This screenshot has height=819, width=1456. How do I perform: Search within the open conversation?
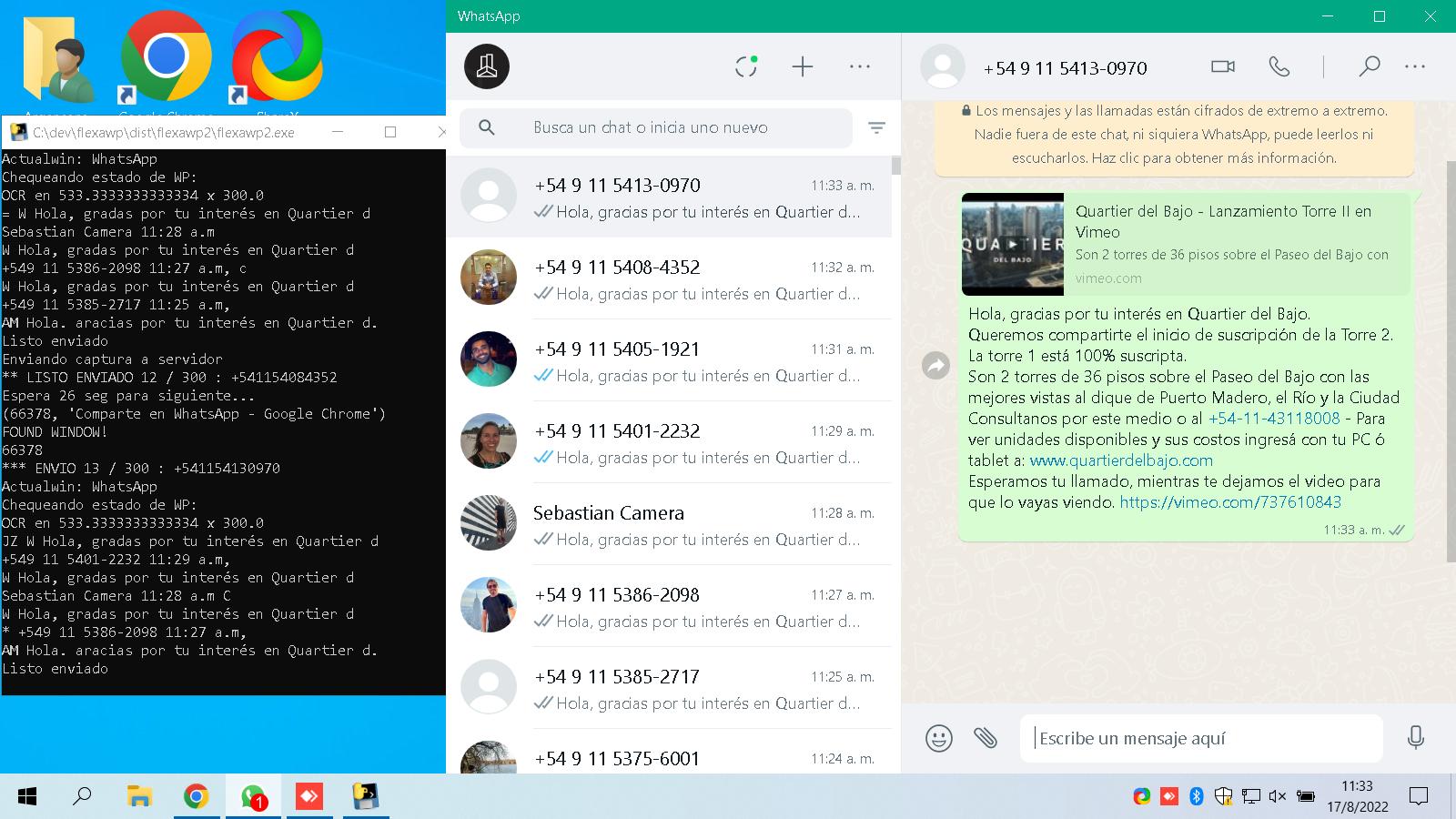[1370, 66]
